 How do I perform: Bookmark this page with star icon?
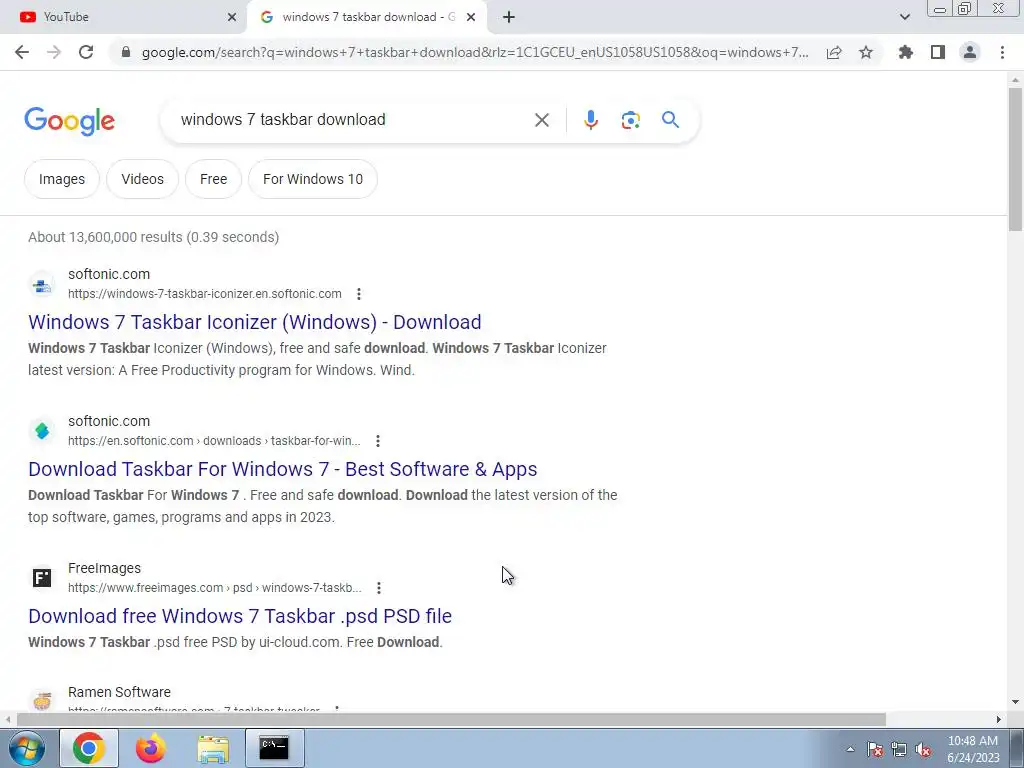point(866,52)
